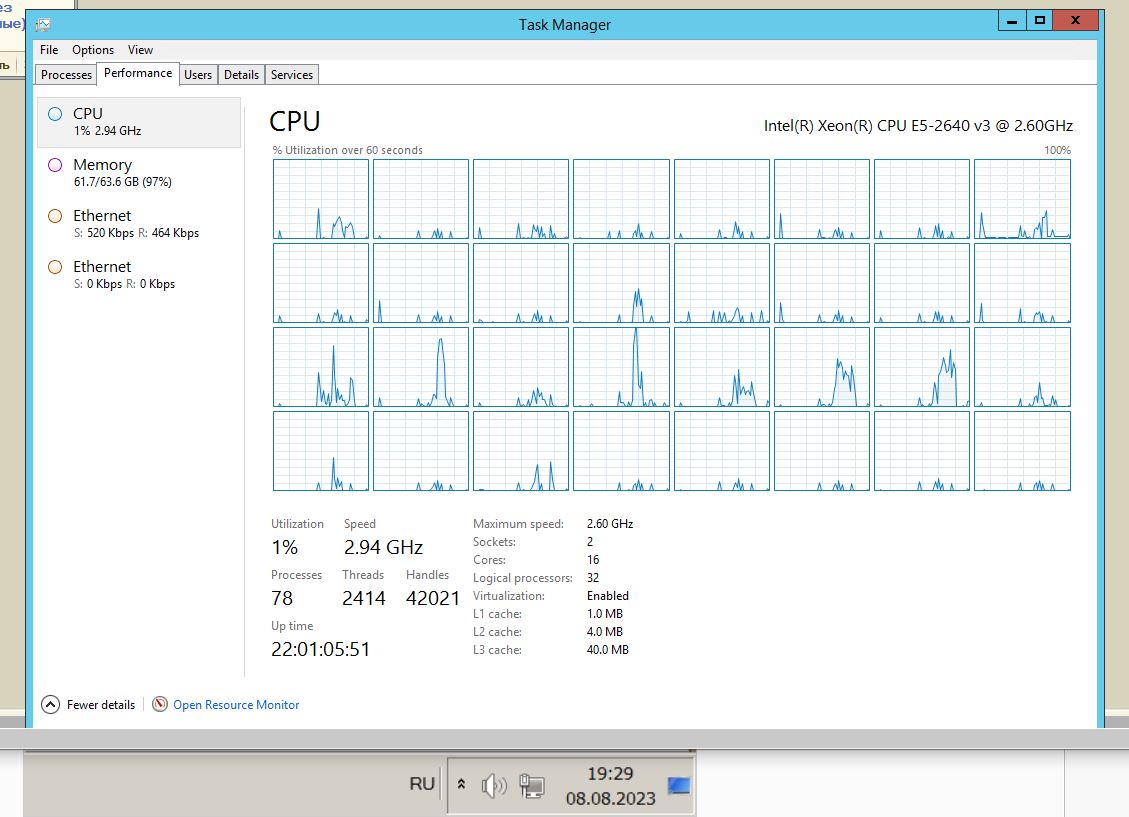Screen dimensions: 1129x817
Task: Click the CPU circle icon in sidebar
Action: point(55,114)
